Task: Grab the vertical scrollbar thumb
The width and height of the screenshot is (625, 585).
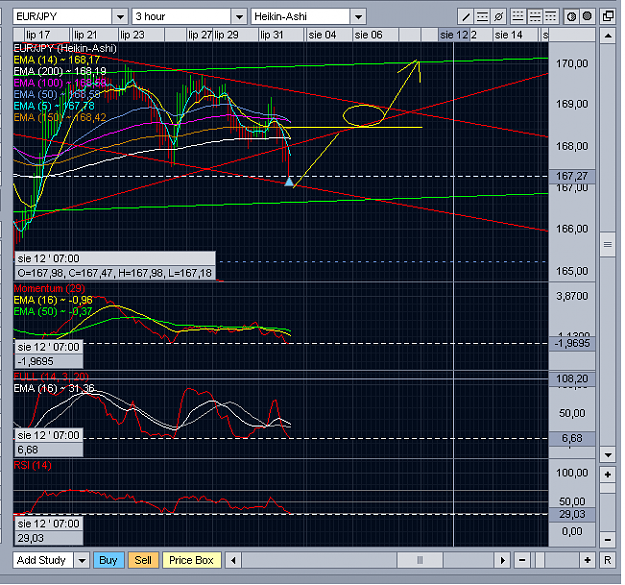Action: 608,244
